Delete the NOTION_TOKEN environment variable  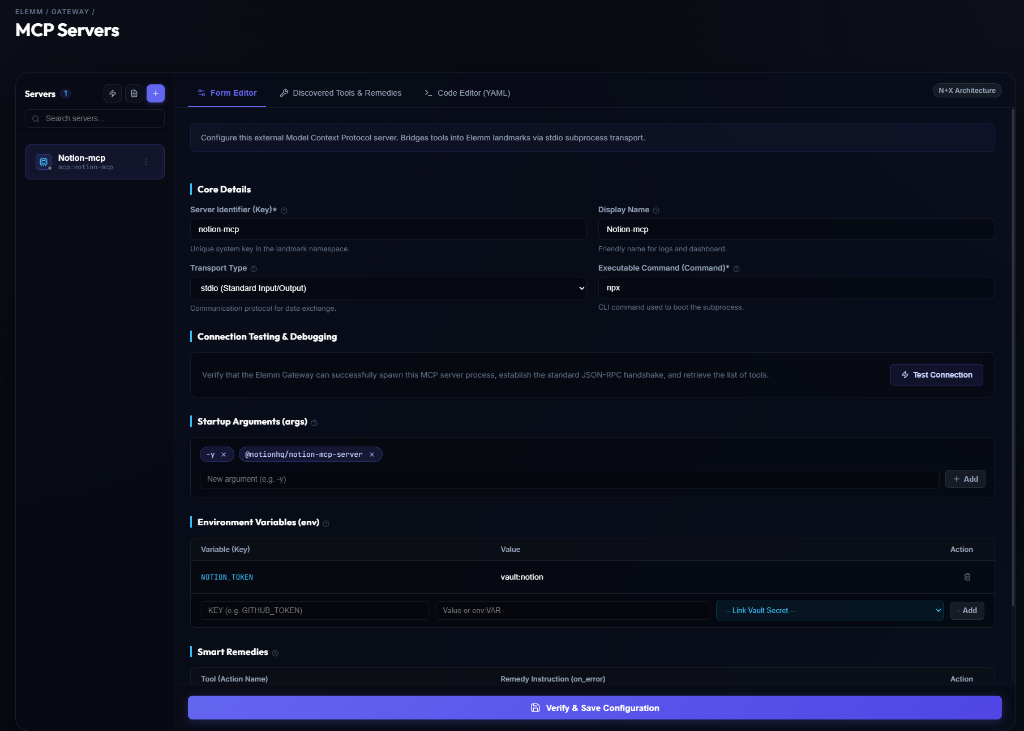pyautogui.click(x=967, y=577)
